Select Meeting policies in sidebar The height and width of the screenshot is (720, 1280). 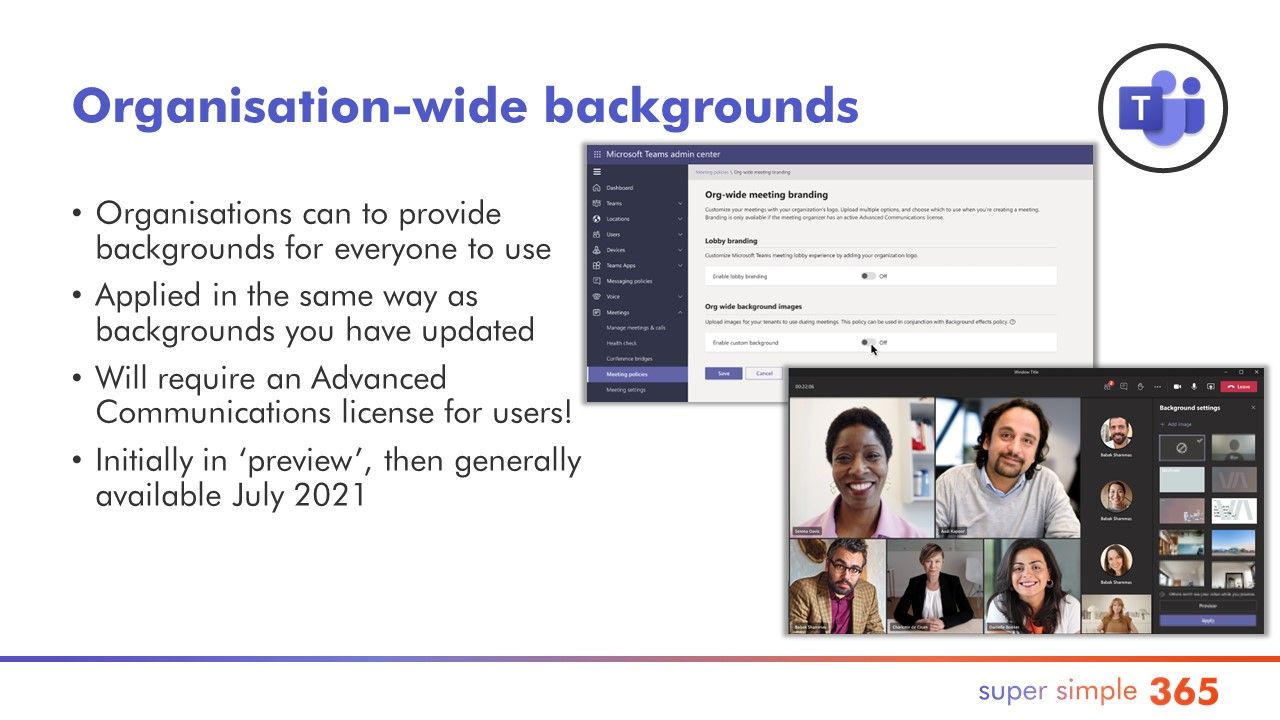point(637,374)
